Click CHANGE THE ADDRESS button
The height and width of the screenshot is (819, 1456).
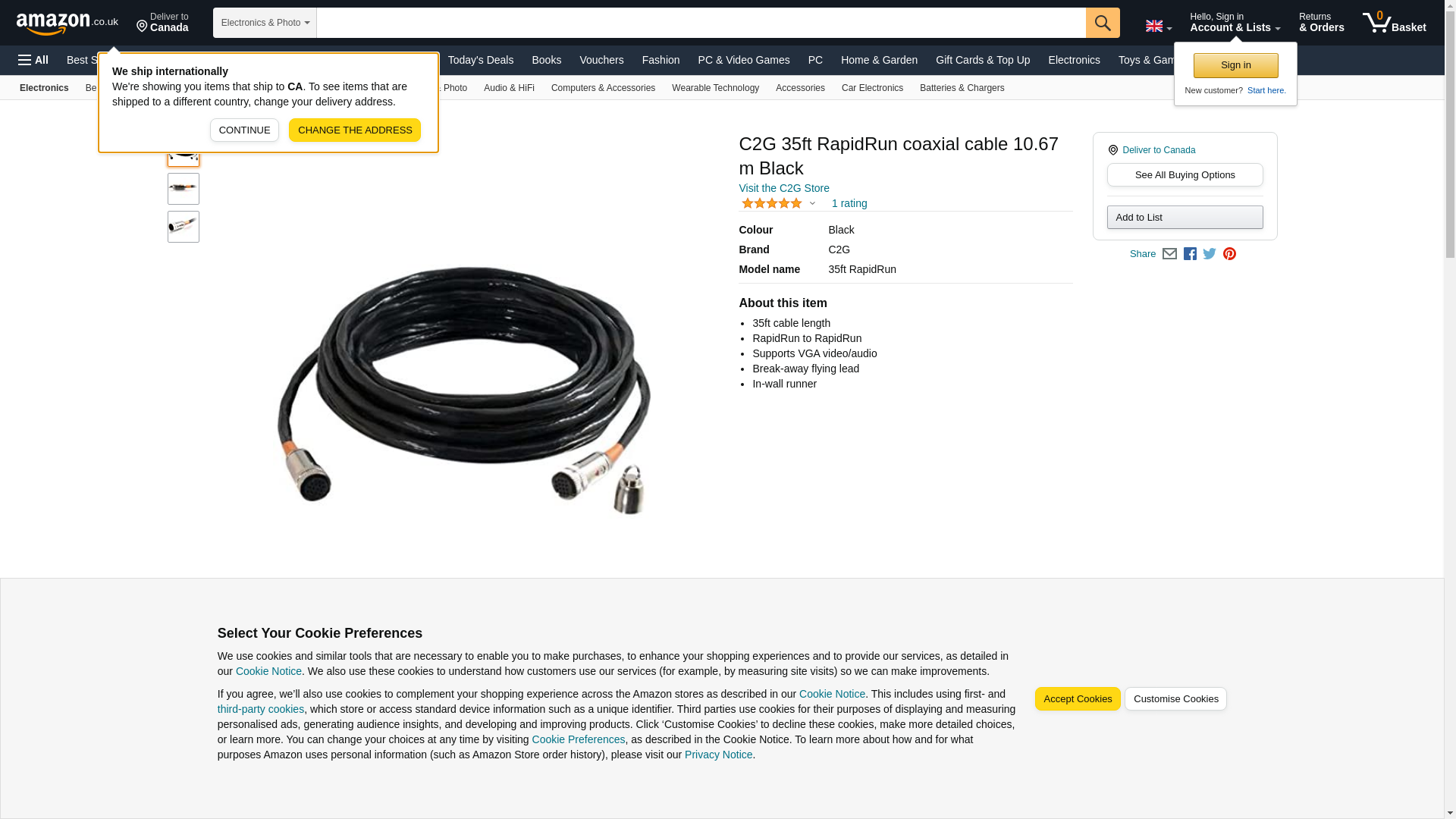[x=355, y=130]
